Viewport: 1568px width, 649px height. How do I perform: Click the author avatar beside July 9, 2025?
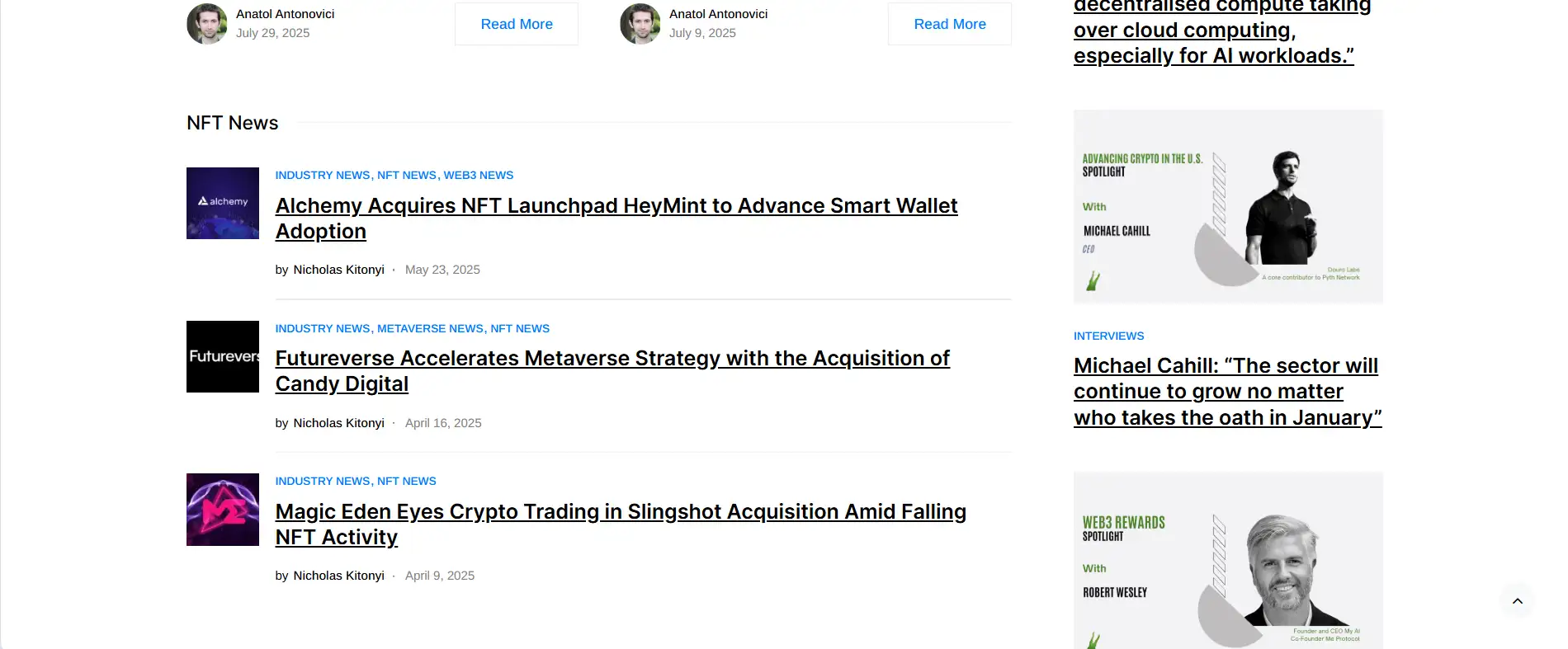[x=640, y=24]
